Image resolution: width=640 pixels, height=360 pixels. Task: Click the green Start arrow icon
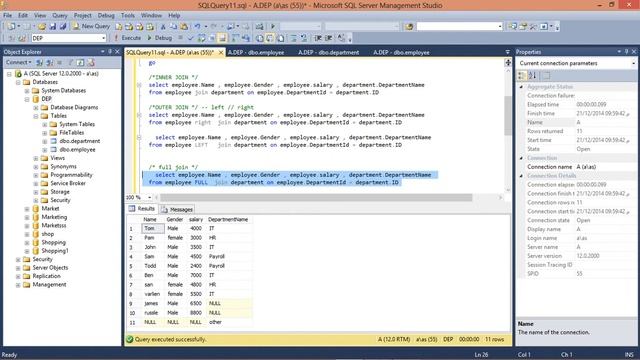pyautogui.click(x=273, y=27)
